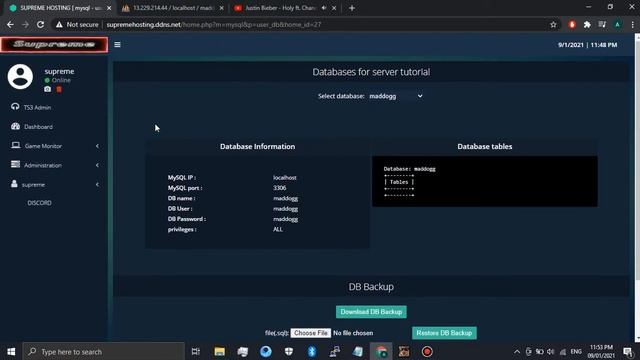Open the media control toolbar icon

[602, 24]
